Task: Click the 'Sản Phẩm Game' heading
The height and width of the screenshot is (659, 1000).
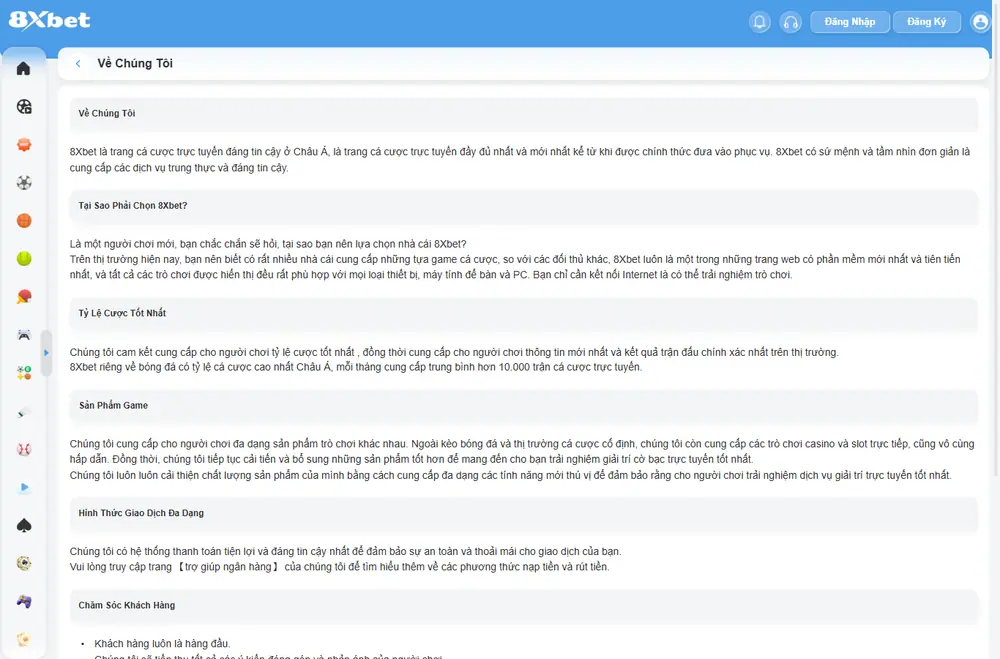Action: [113, 406]
